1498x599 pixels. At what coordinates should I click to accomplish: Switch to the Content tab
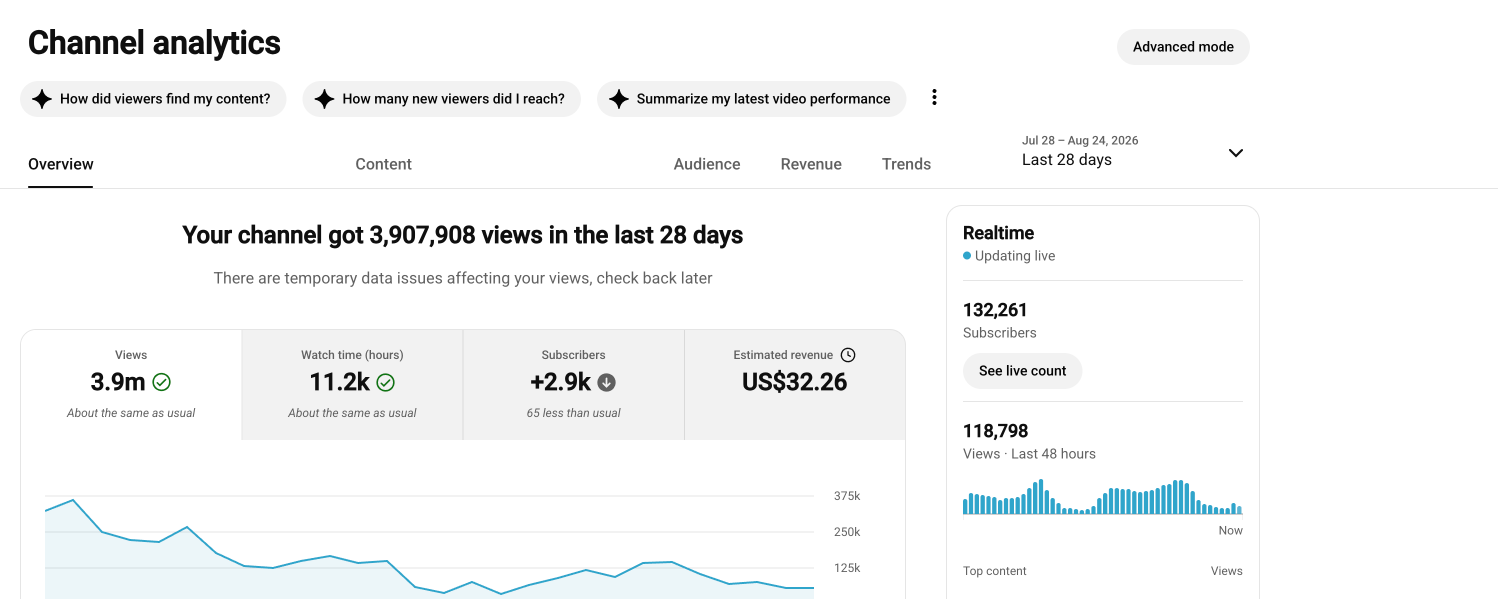[384, 164]
